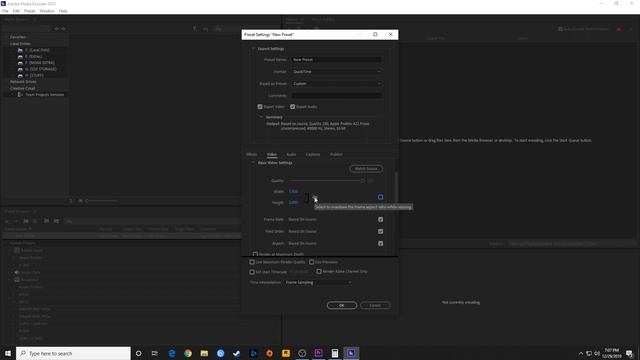Click the Media Browser list view icon
The width and height of the screenshot is (640, 360).
point(72,201)
